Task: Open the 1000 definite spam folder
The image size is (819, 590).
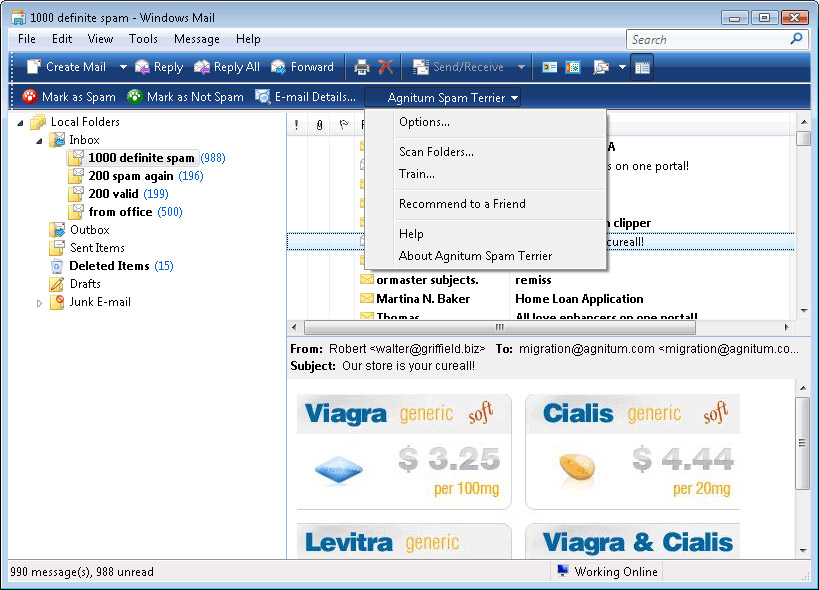Action: tap(141, 158)
